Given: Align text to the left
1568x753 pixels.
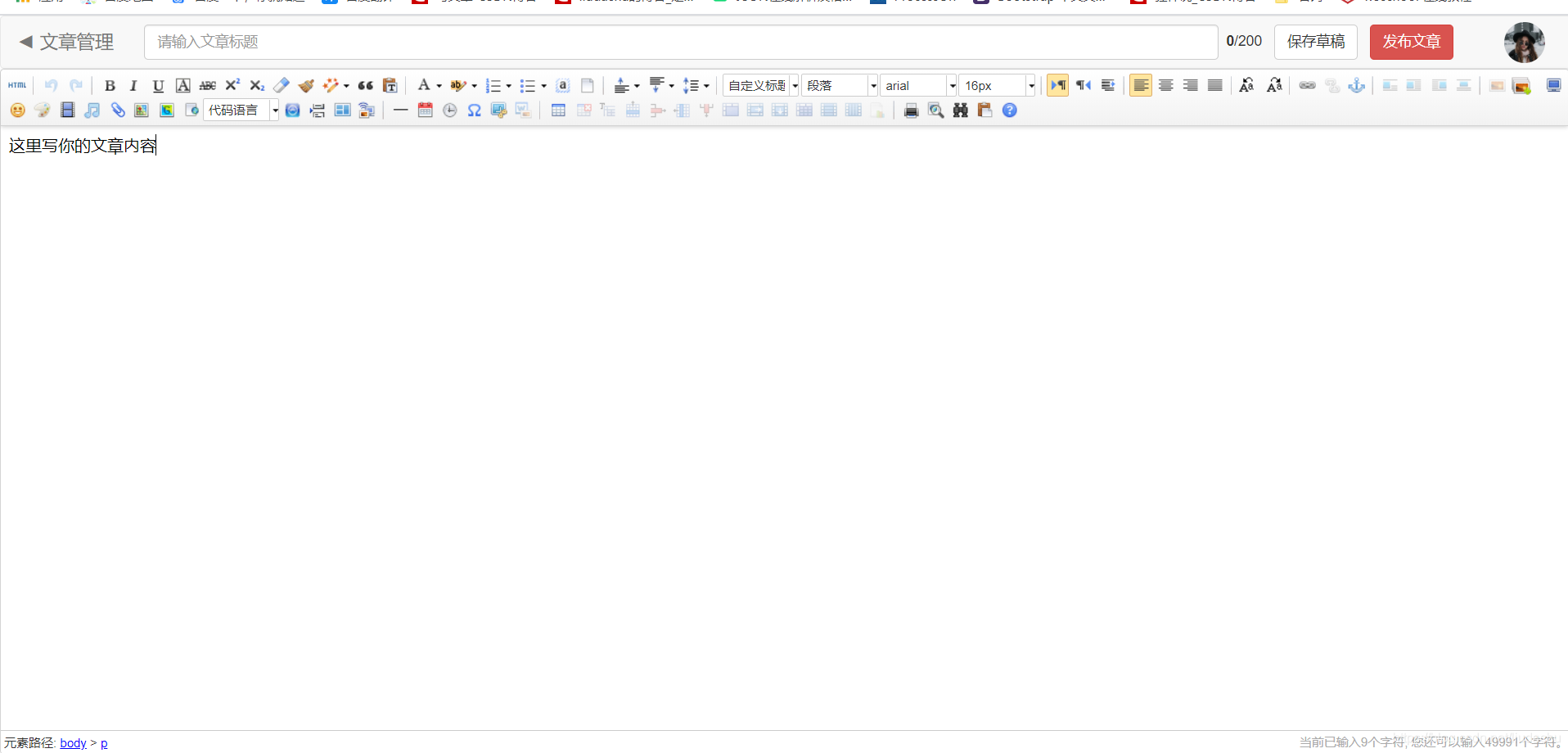Looking at the screenshot, I should (x=1141, y=85).
